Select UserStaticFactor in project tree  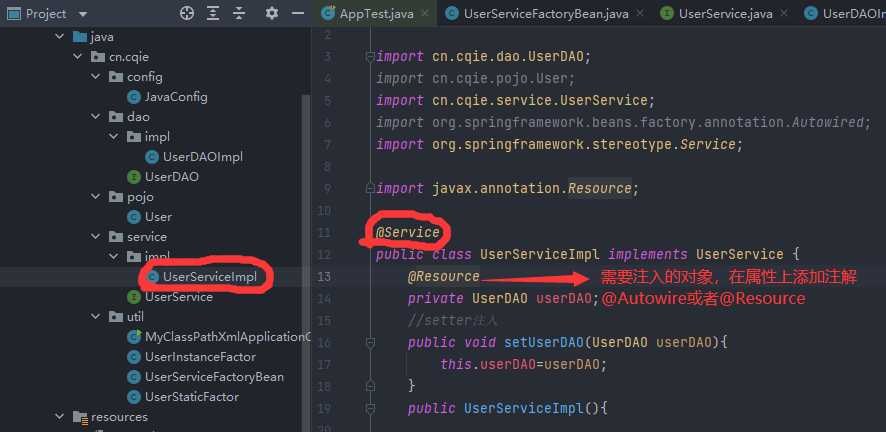pyautogui.click(x=192, y=397)
